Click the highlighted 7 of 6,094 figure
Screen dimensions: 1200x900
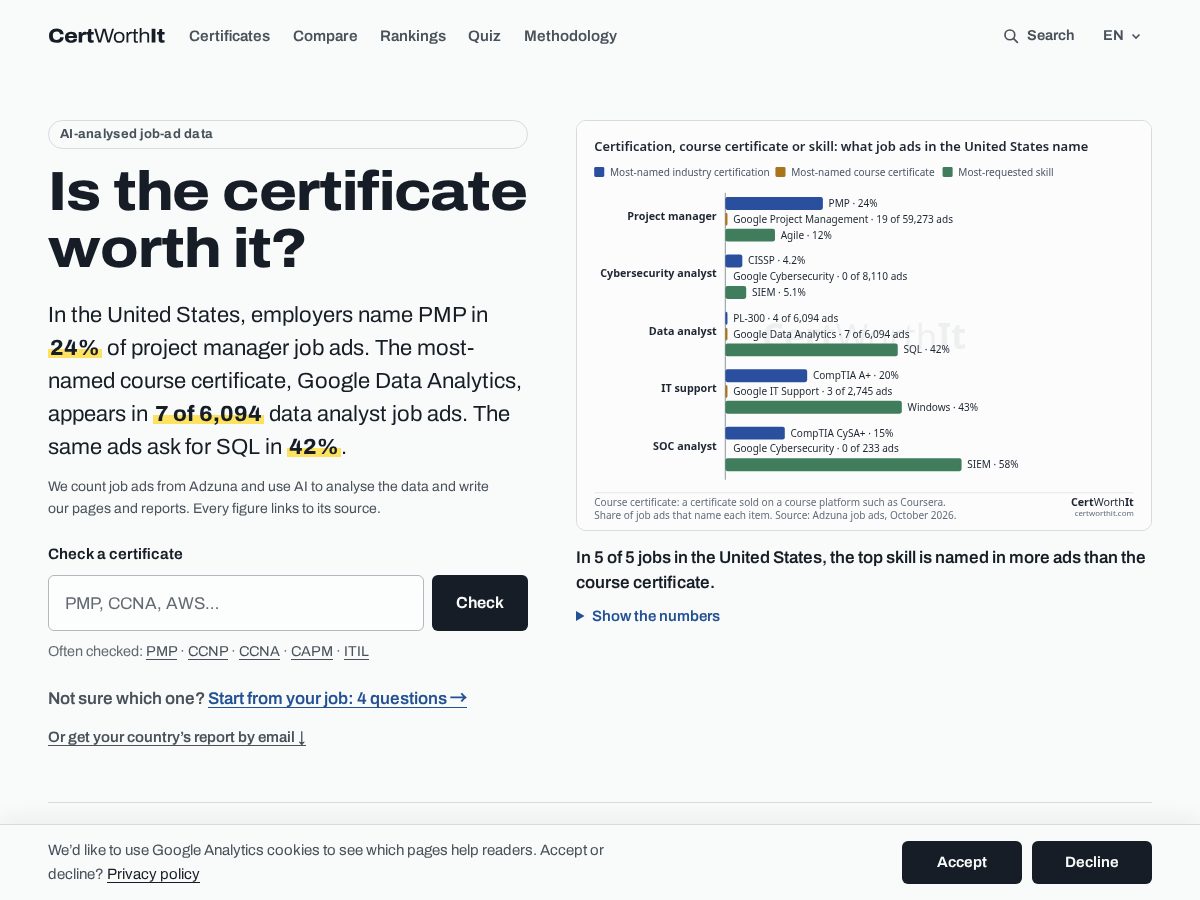tap(208, 414)
